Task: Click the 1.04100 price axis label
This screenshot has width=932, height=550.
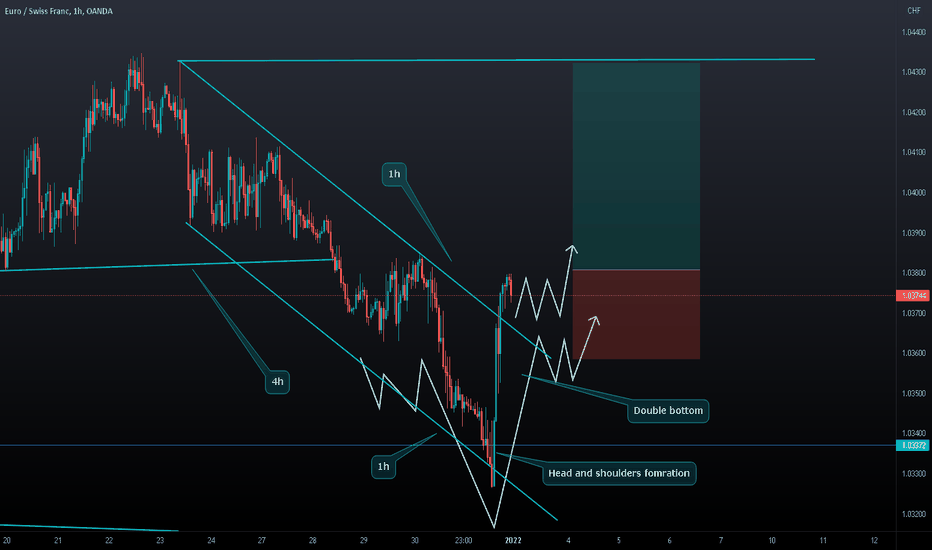Action: [914, 152]
